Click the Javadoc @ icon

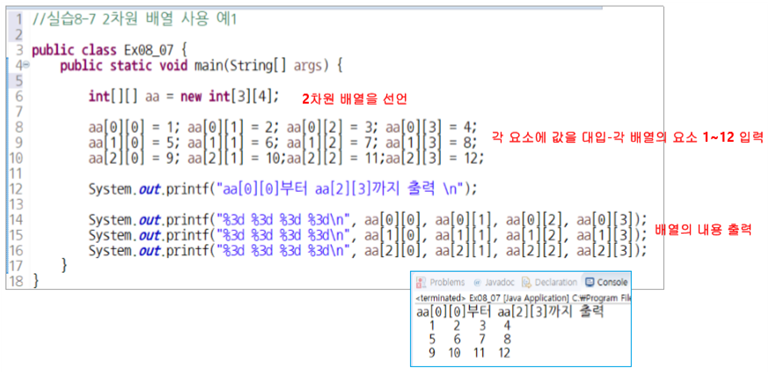pyautogui.click(x=477, y=283)
